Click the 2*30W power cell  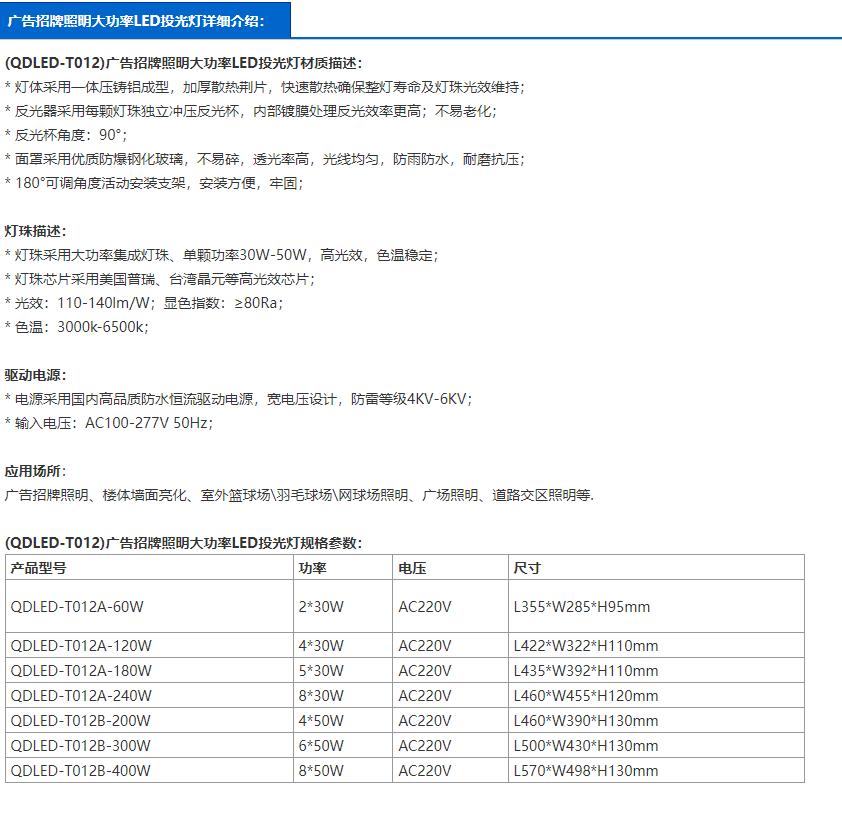(343, 606)
